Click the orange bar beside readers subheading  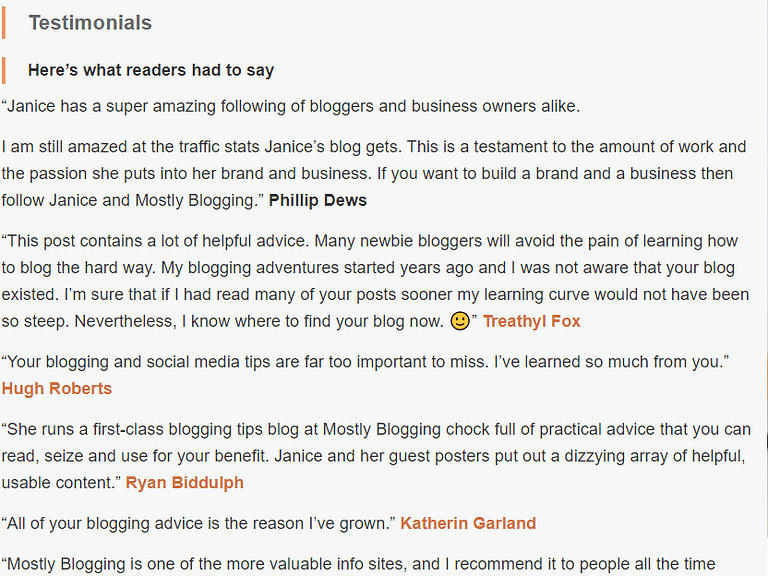[5, 70]
